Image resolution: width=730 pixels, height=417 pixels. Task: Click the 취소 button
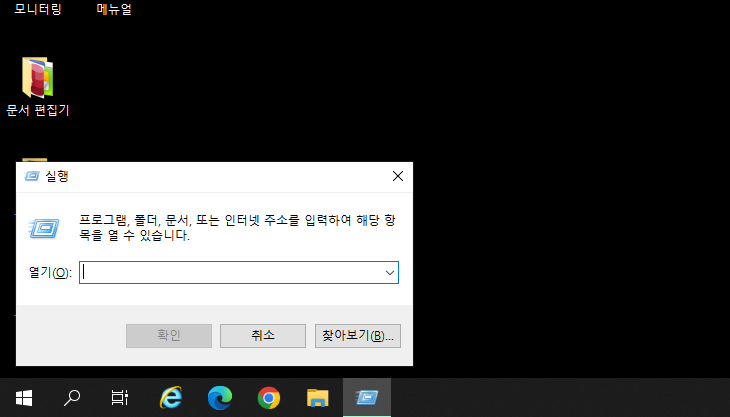tap(263, 336)
